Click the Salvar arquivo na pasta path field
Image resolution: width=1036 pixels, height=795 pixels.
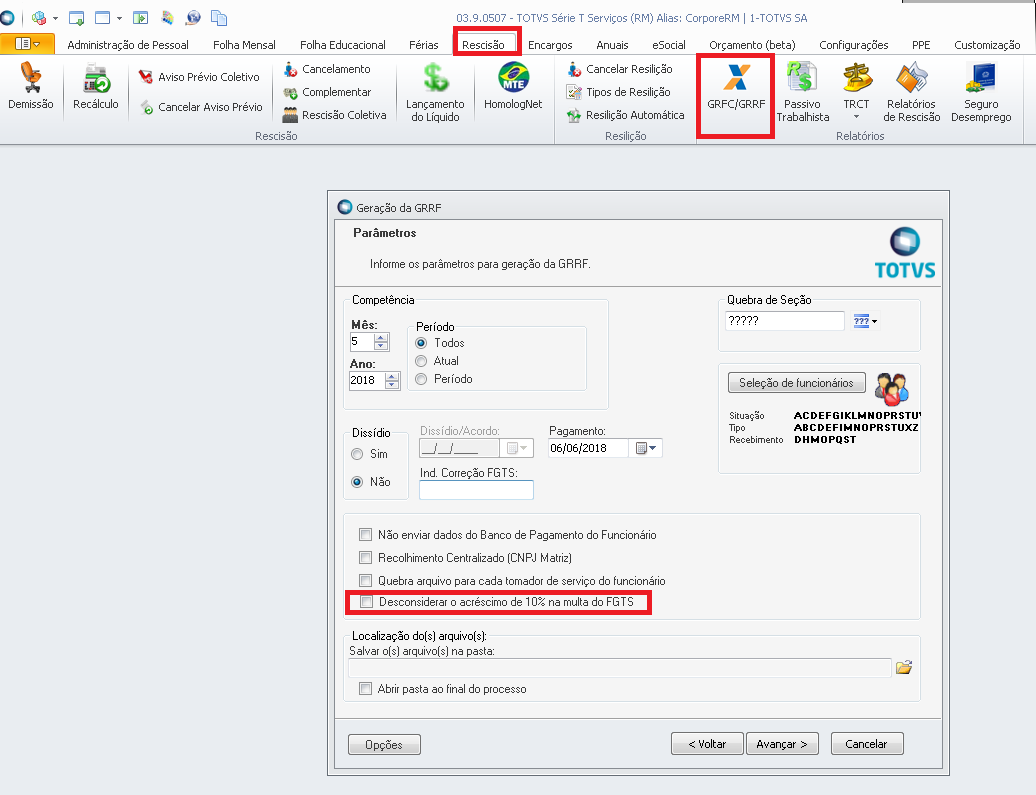620,667
